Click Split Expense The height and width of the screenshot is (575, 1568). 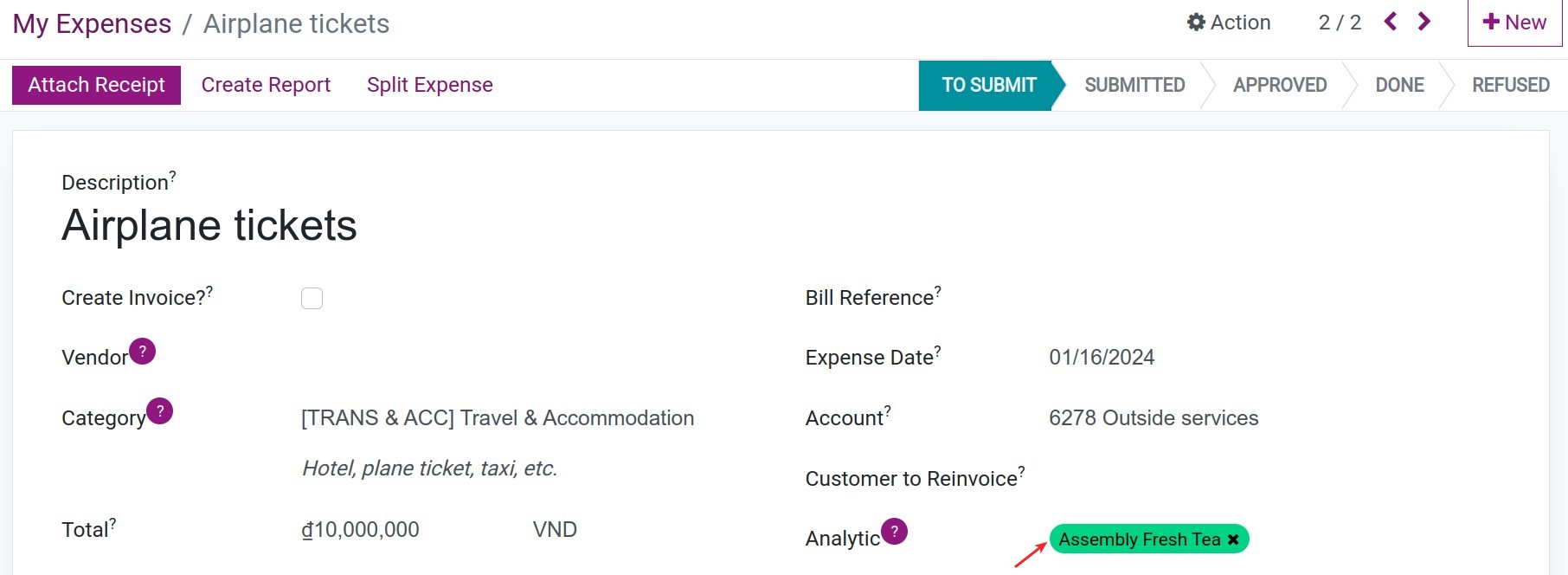(x=430, y=84)
